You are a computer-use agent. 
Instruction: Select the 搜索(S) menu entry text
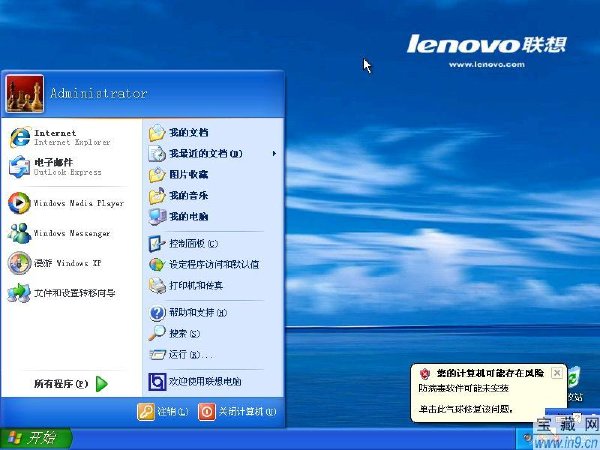click(x=184, y=334)
